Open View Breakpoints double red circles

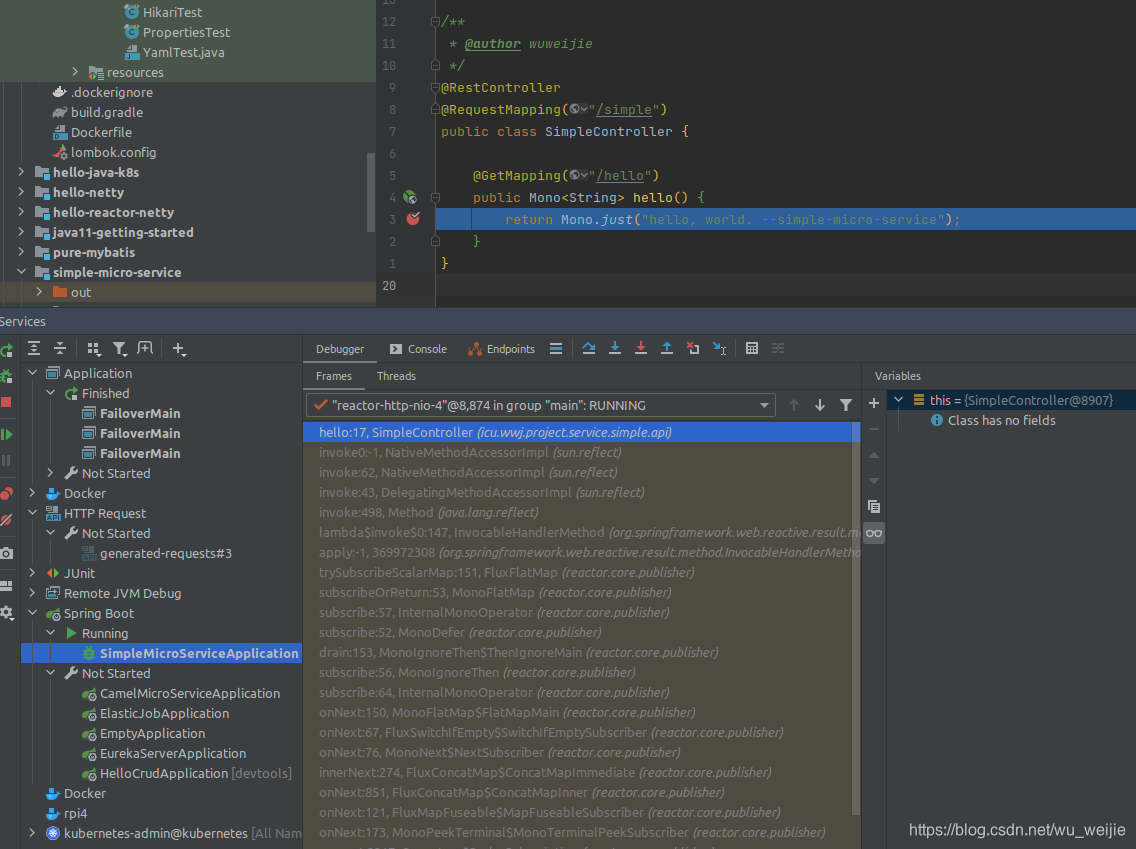click(7, 494)
